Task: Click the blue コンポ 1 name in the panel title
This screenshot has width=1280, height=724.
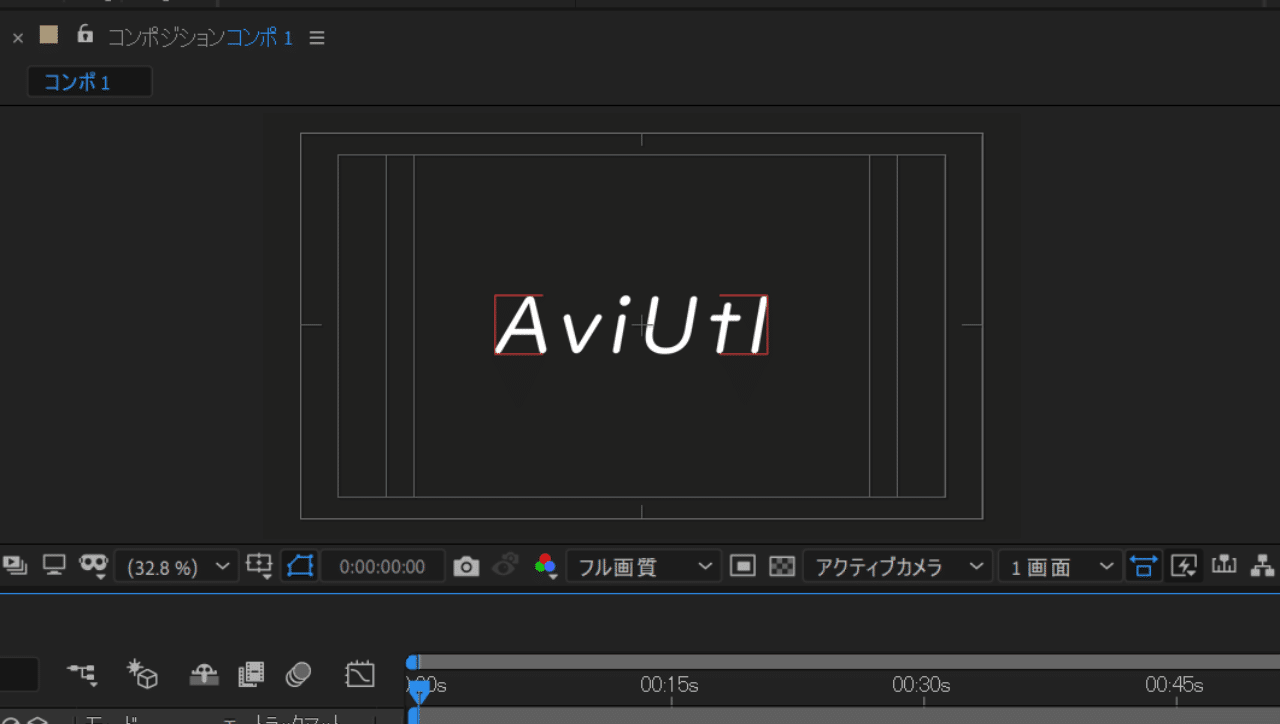Action: tap(259, 38)
